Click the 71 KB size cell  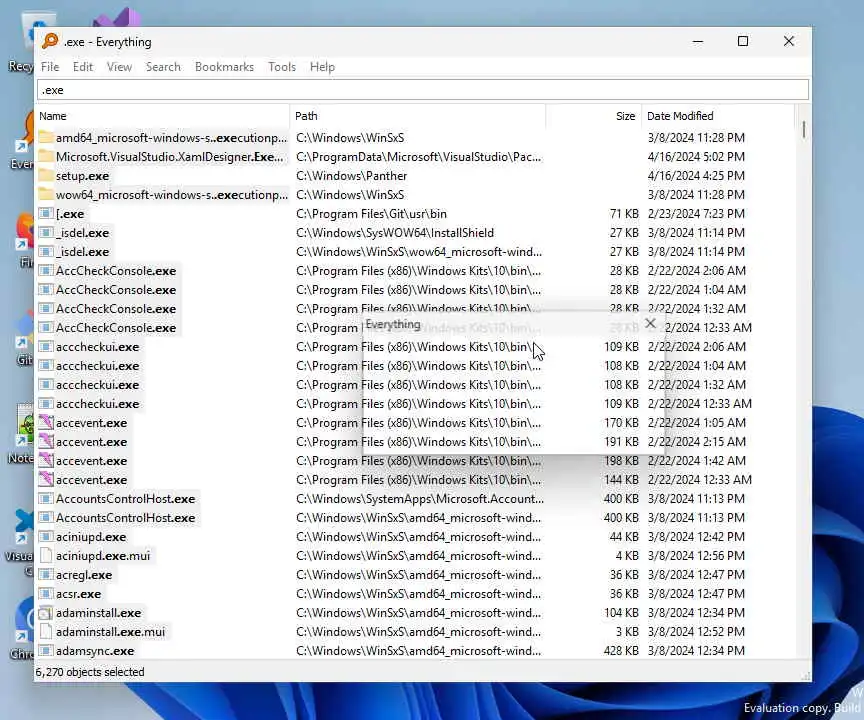(x=624, y=214)
